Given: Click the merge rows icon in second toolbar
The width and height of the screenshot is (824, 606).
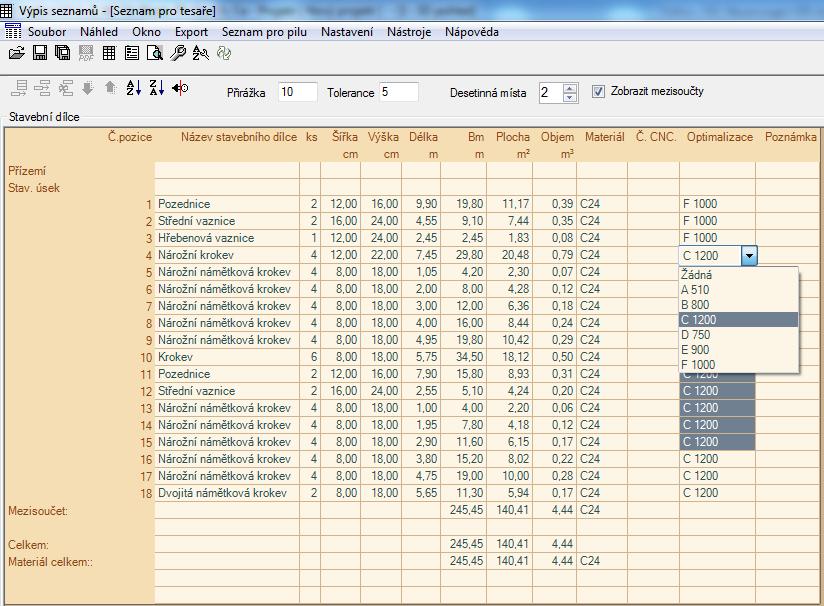Looking at the screenshot, I should pos(42,88).
